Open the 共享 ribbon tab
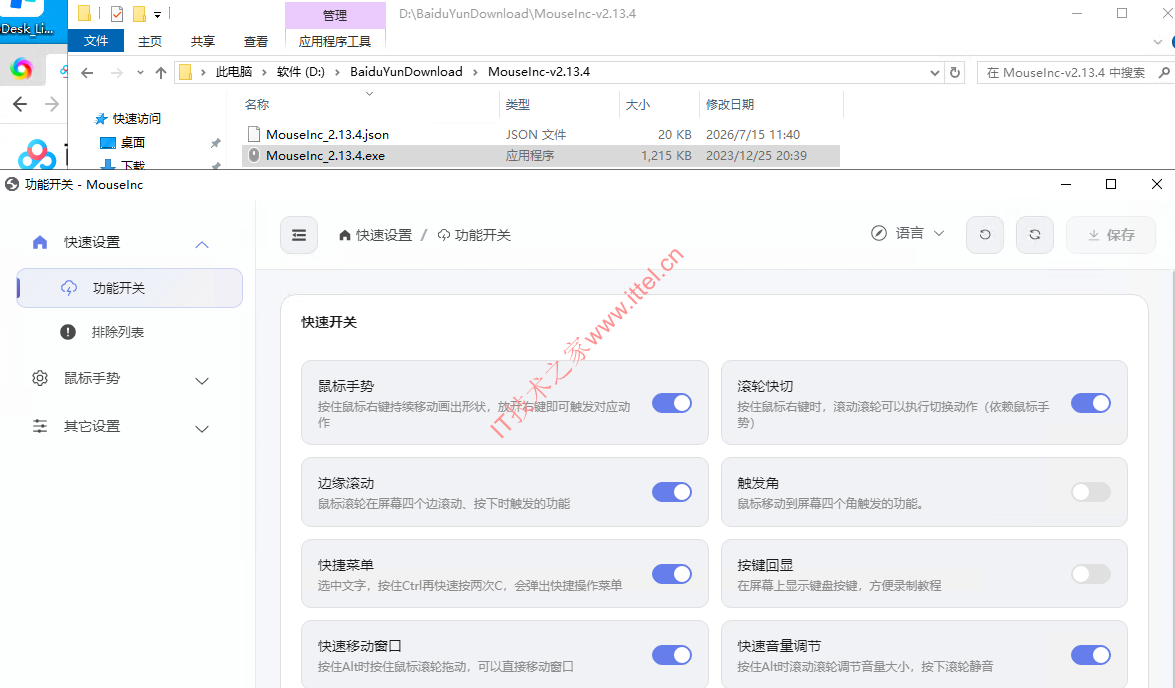The width and height of the screenshot is (1175, 688). pos(203,41)
